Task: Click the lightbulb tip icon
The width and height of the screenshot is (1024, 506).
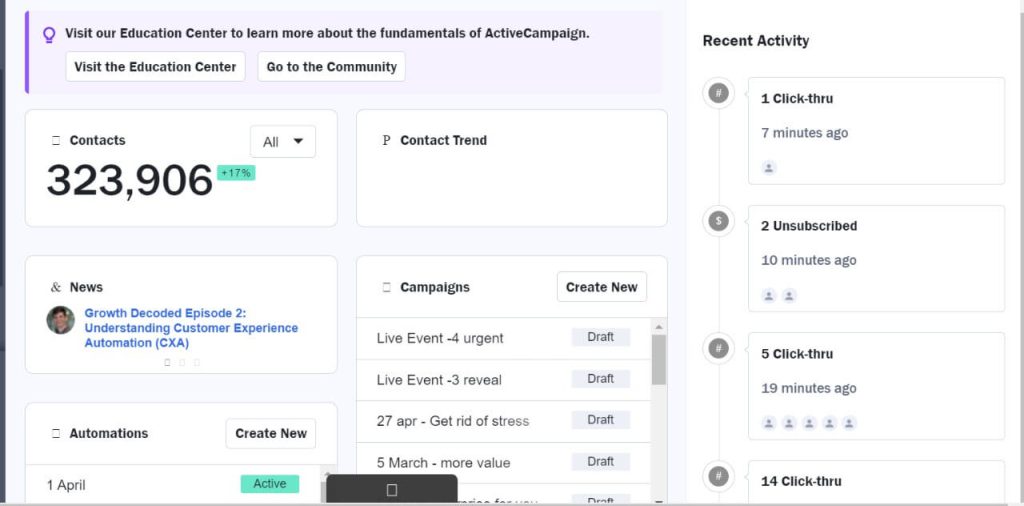Action: (x=49, y=35)
